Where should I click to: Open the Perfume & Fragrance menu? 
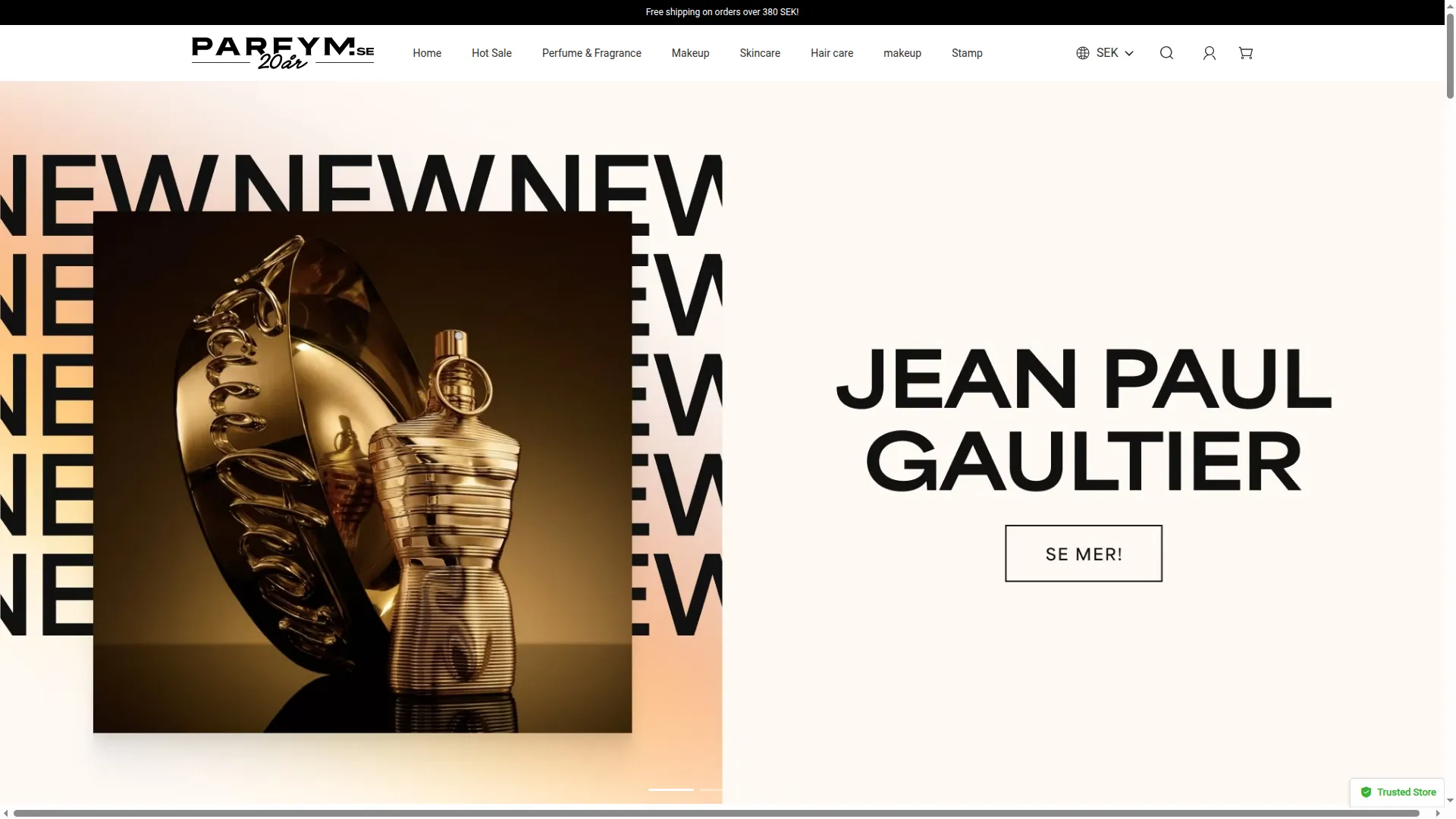tap(591, 53)
